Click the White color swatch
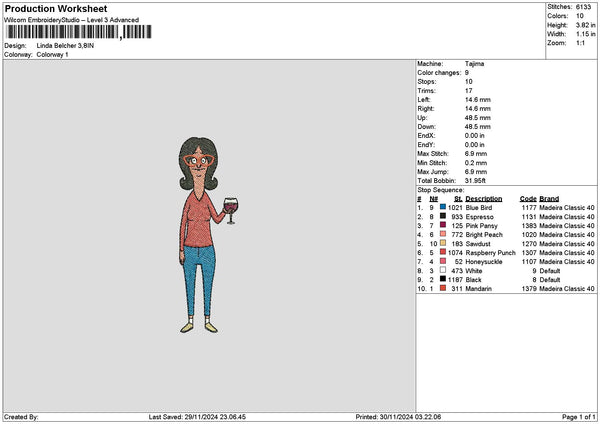 coord(443,270)
